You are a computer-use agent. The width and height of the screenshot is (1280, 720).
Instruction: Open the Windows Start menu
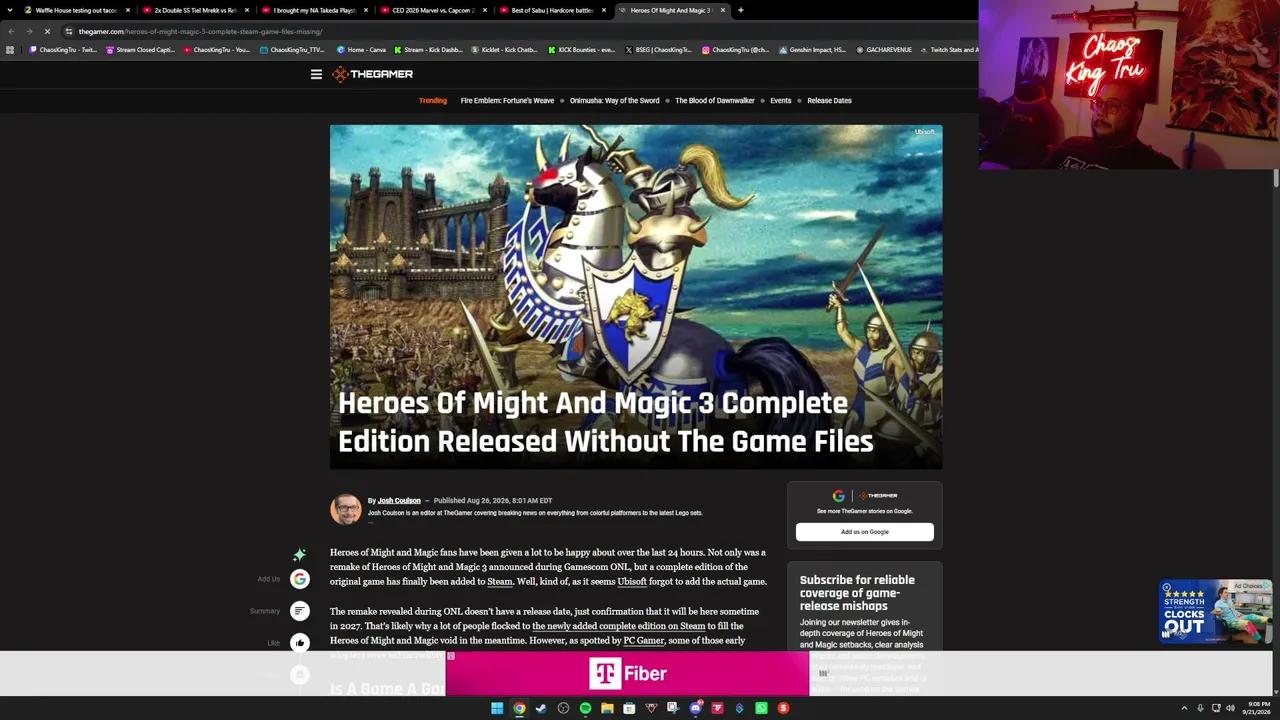click(497, 708)
